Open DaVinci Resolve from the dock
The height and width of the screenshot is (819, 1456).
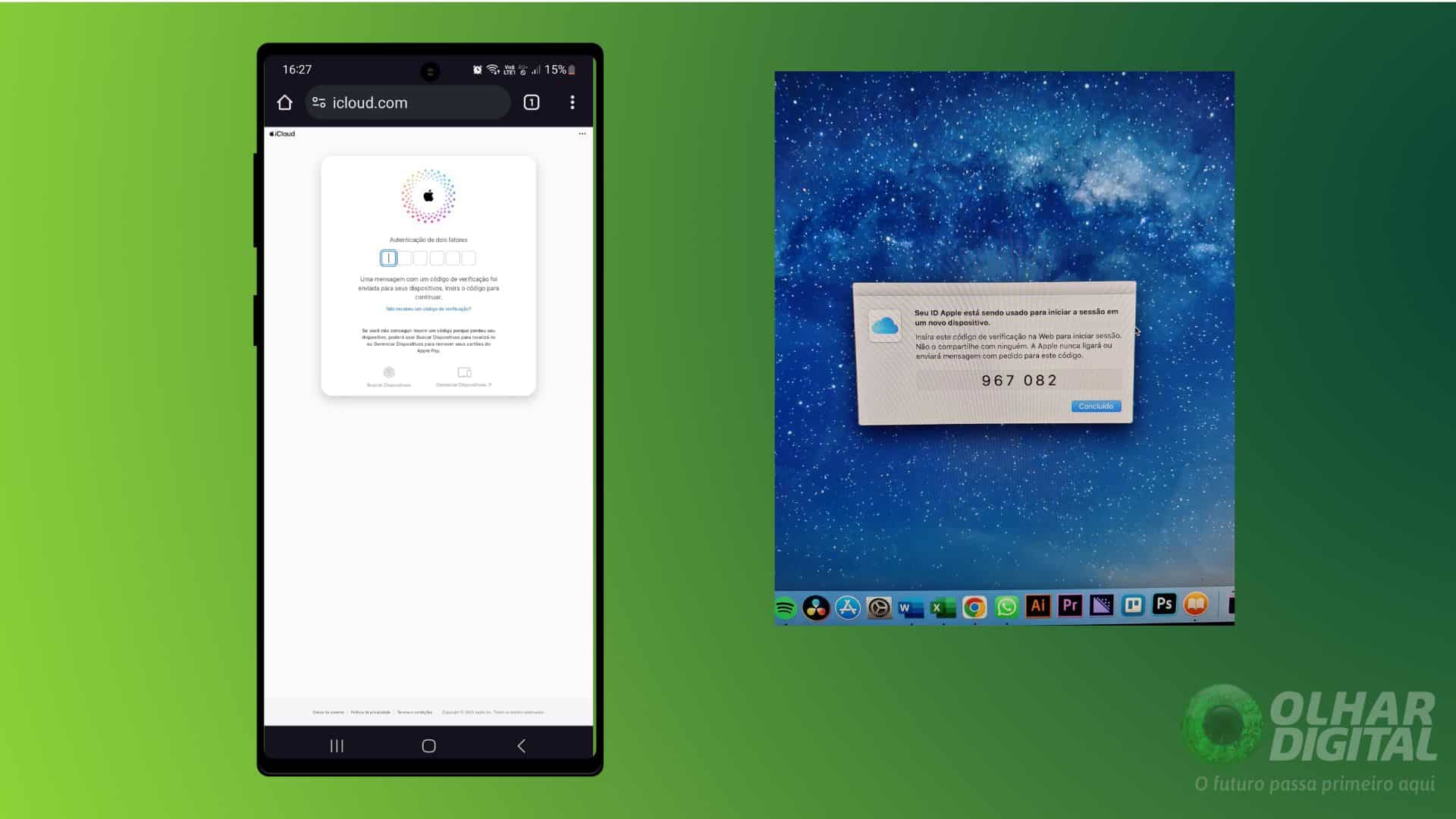[x=816, y=607]
